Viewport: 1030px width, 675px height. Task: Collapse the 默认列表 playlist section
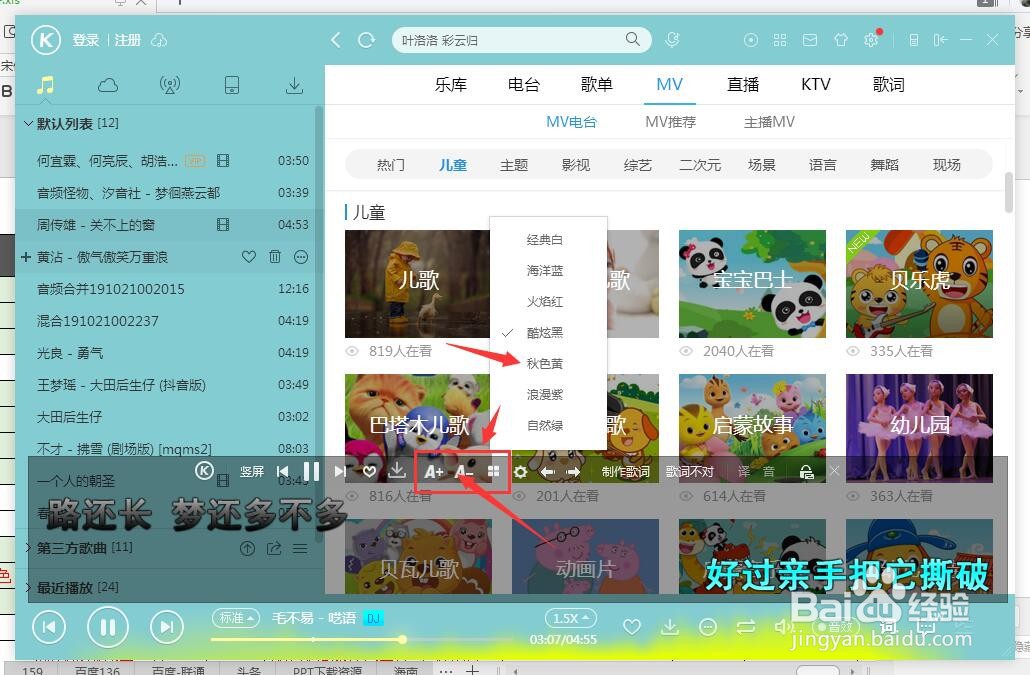29,123
